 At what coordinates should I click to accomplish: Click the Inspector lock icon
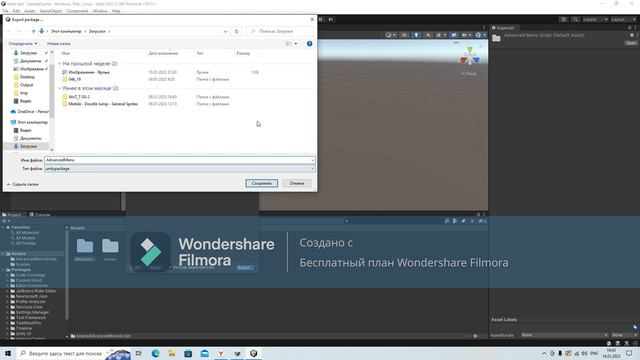tap(629, 28)
